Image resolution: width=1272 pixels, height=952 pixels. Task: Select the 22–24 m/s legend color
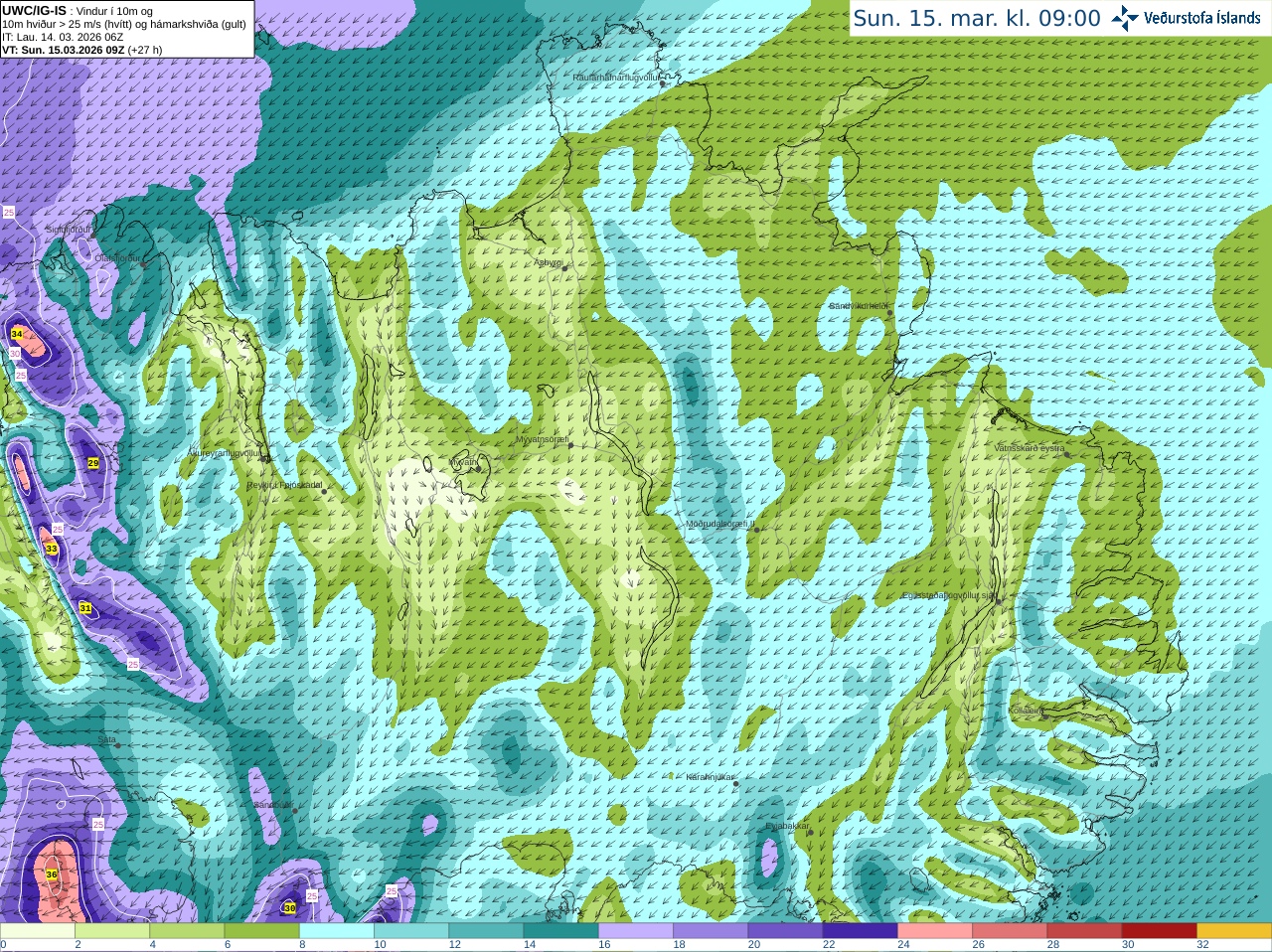click(x=861, y=931)
